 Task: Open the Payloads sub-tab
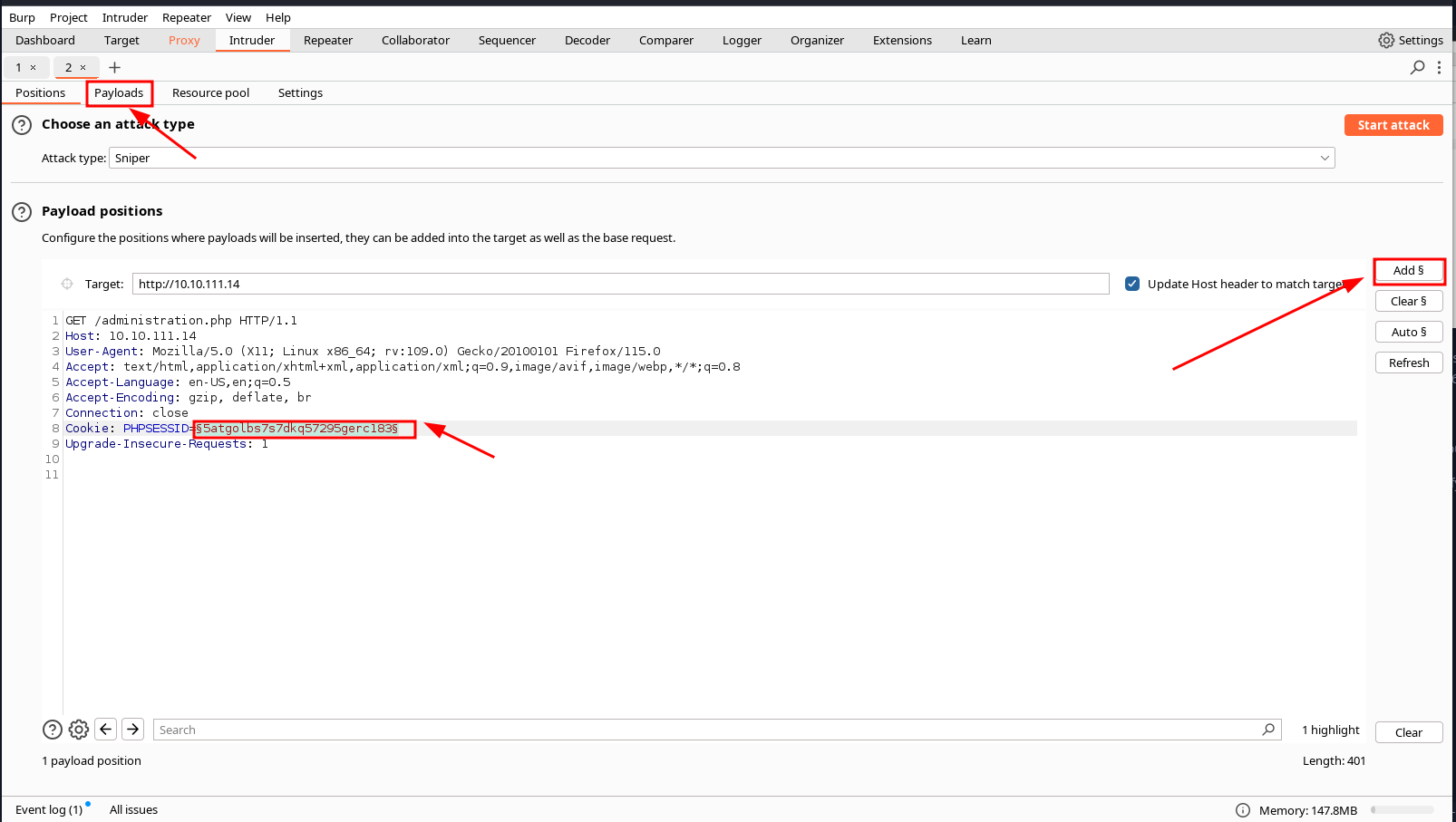[x=119, y=92]
